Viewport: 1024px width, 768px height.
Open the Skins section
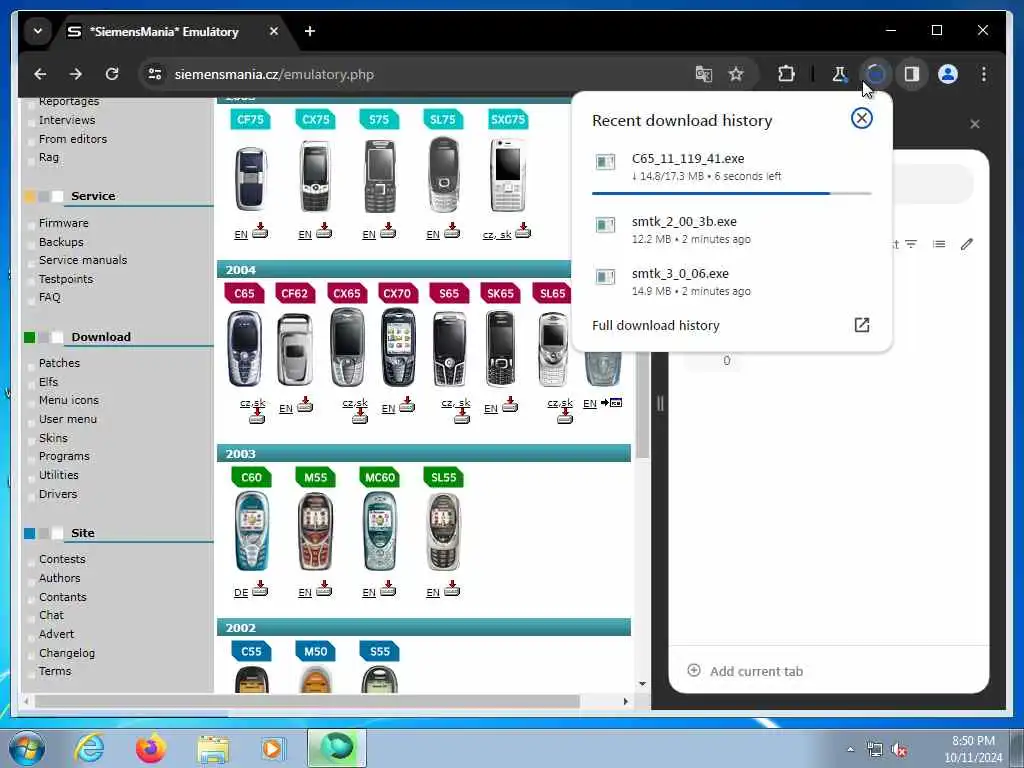53,438
